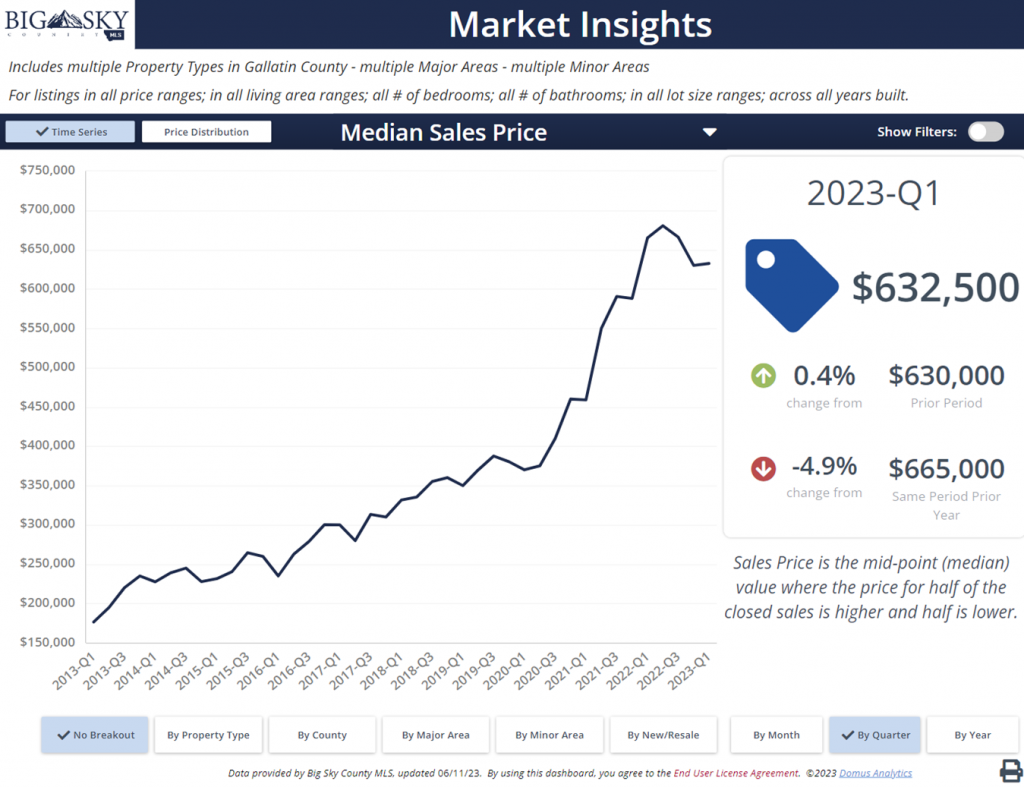Break out data By County
The width and height of the screenshot is (1024, 787).
(x=321, y=734)
